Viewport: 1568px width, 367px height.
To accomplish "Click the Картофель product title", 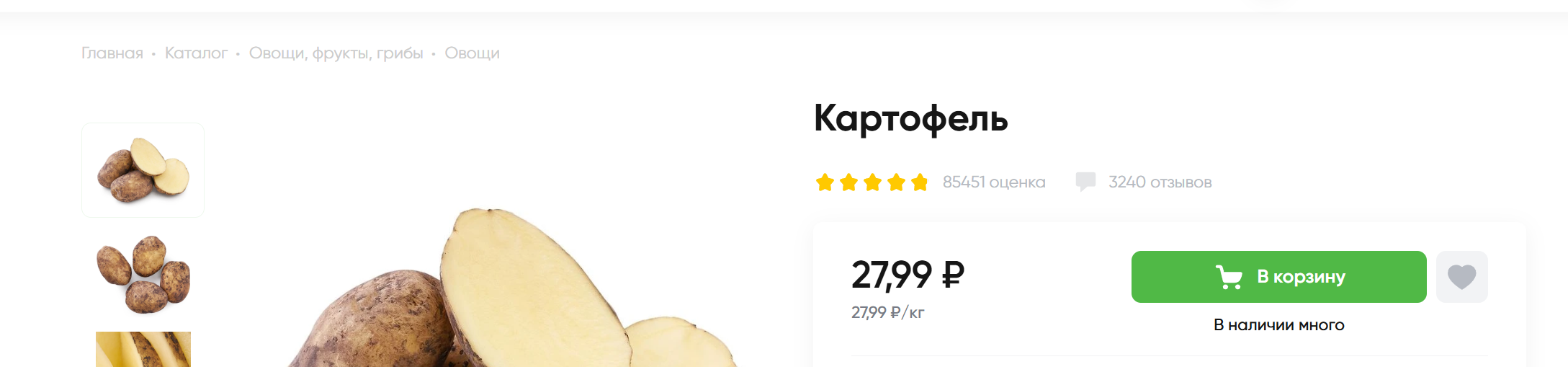I will click(x=910, y=119).
